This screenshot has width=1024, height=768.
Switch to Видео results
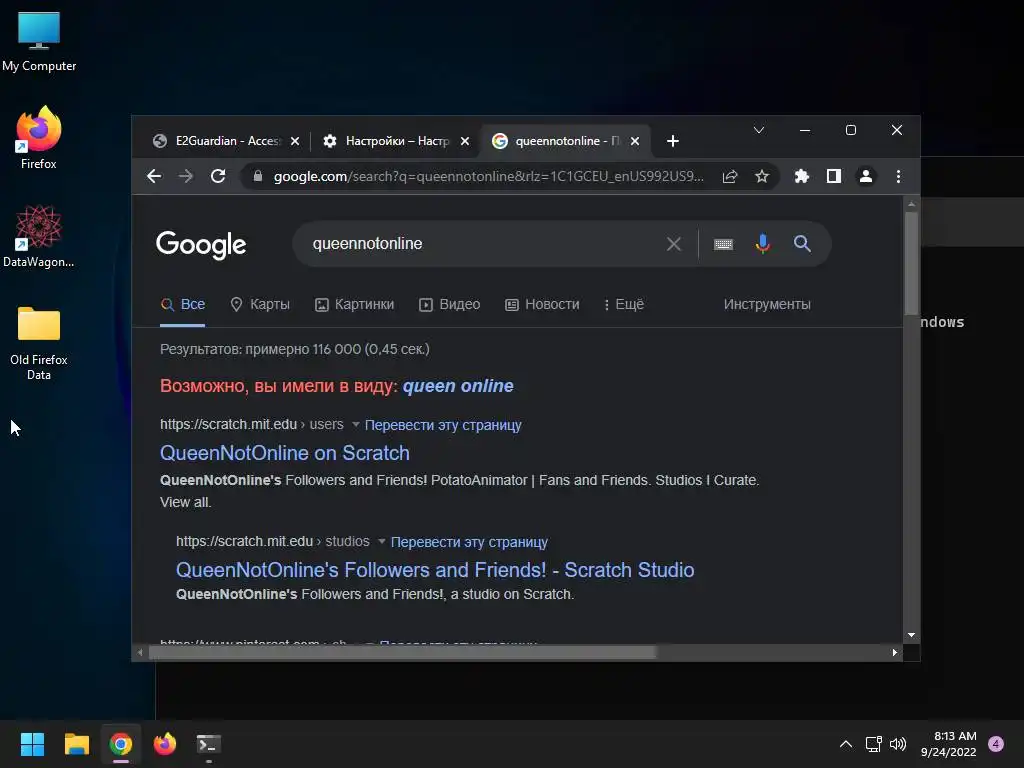[450, 304]
